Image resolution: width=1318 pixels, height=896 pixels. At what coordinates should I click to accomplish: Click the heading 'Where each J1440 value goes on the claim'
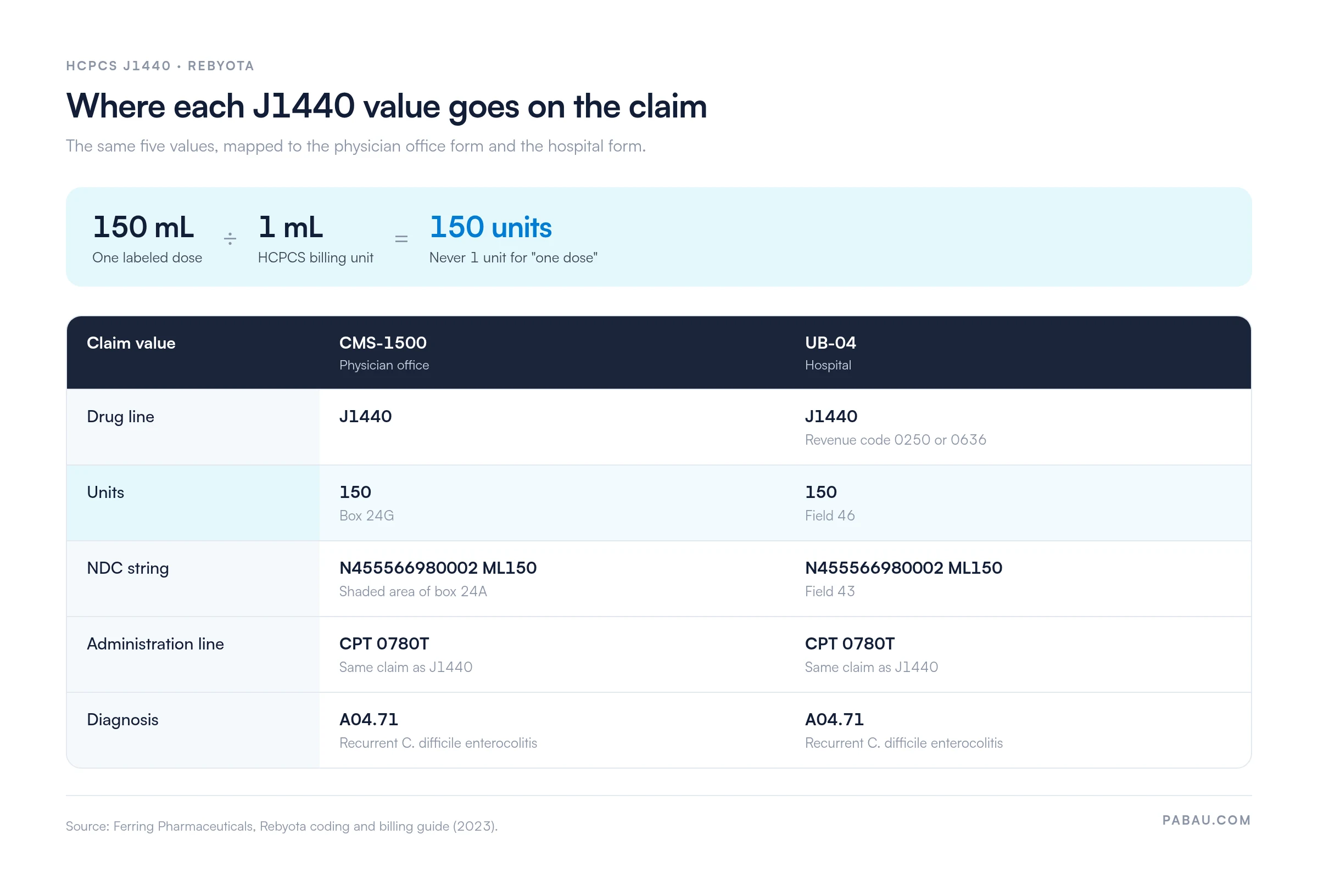tap(386, 107)
